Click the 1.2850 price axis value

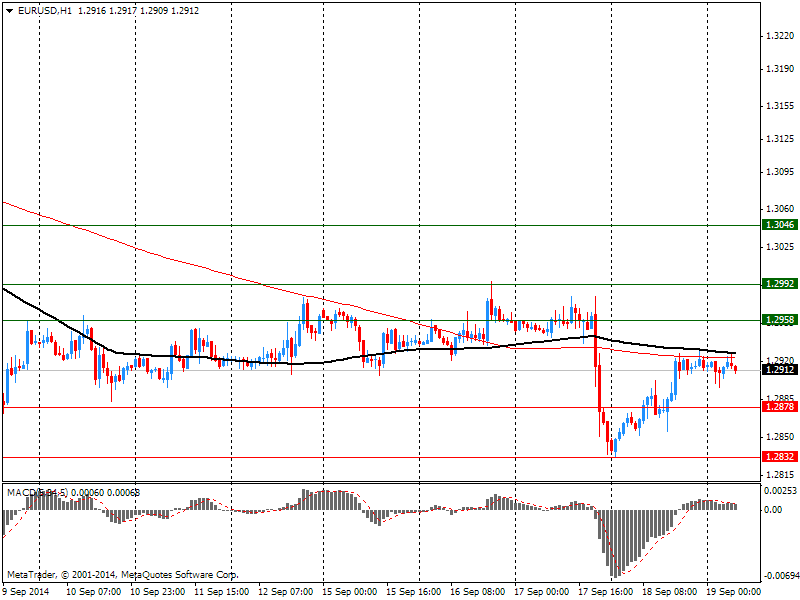click(780, 437)
